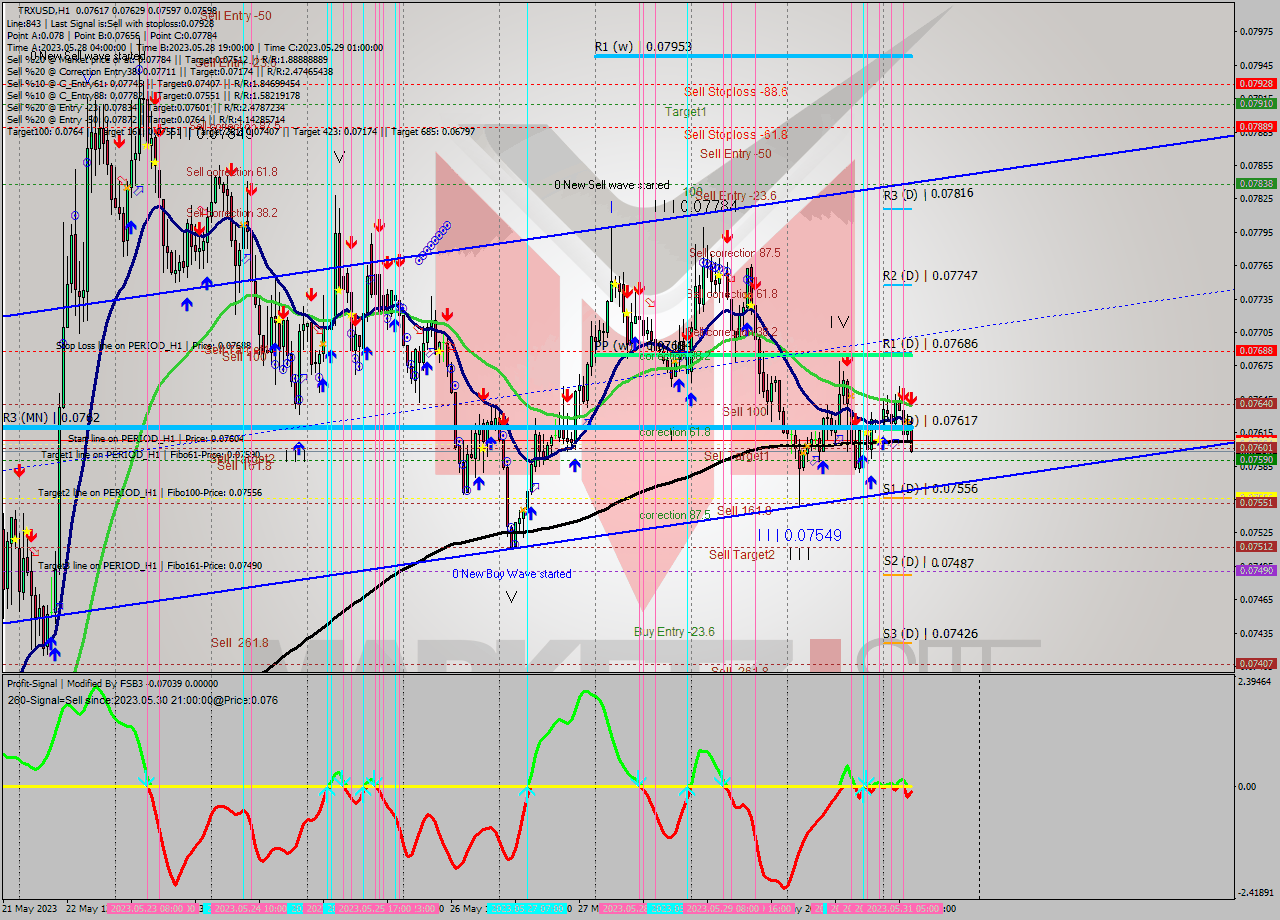This screenshot has height=920, width=1280.
Task: Click the "Buy Entry -23.6" label
Action: click(676, 632)
